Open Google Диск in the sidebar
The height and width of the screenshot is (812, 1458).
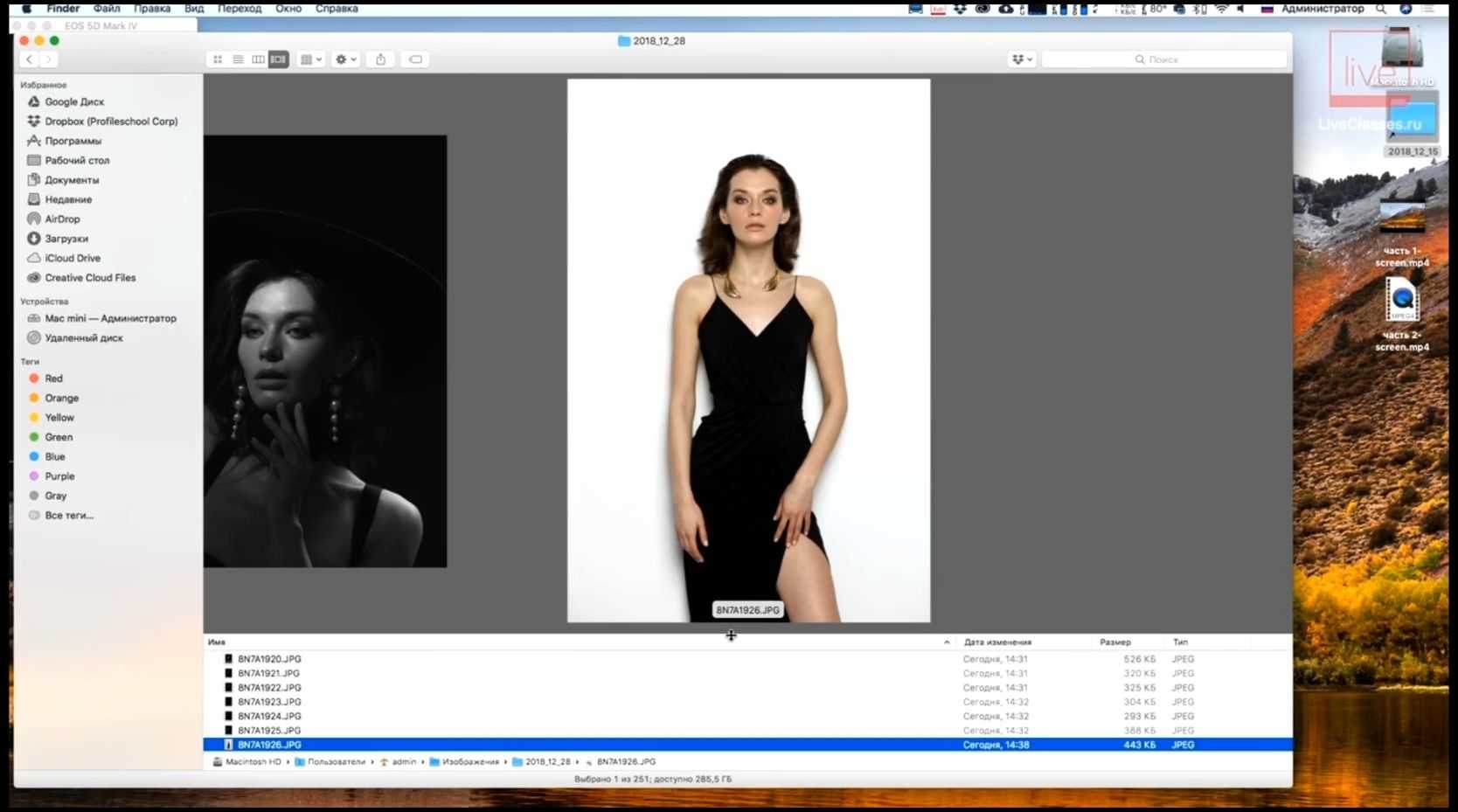[x=74, y=102]
